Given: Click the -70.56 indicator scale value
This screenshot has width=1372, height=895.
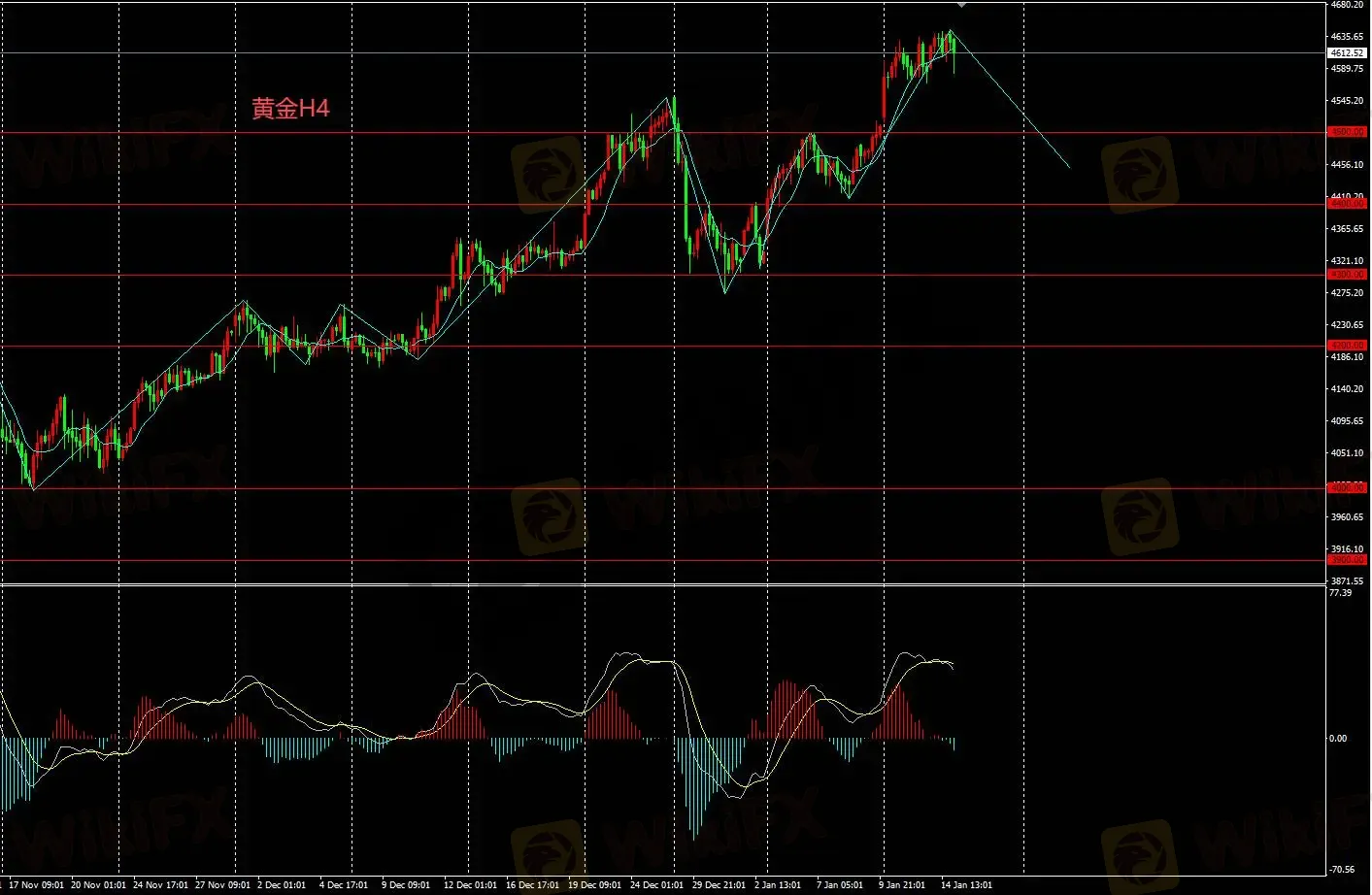Looking at the screenshot, I should click(1342, 870).
